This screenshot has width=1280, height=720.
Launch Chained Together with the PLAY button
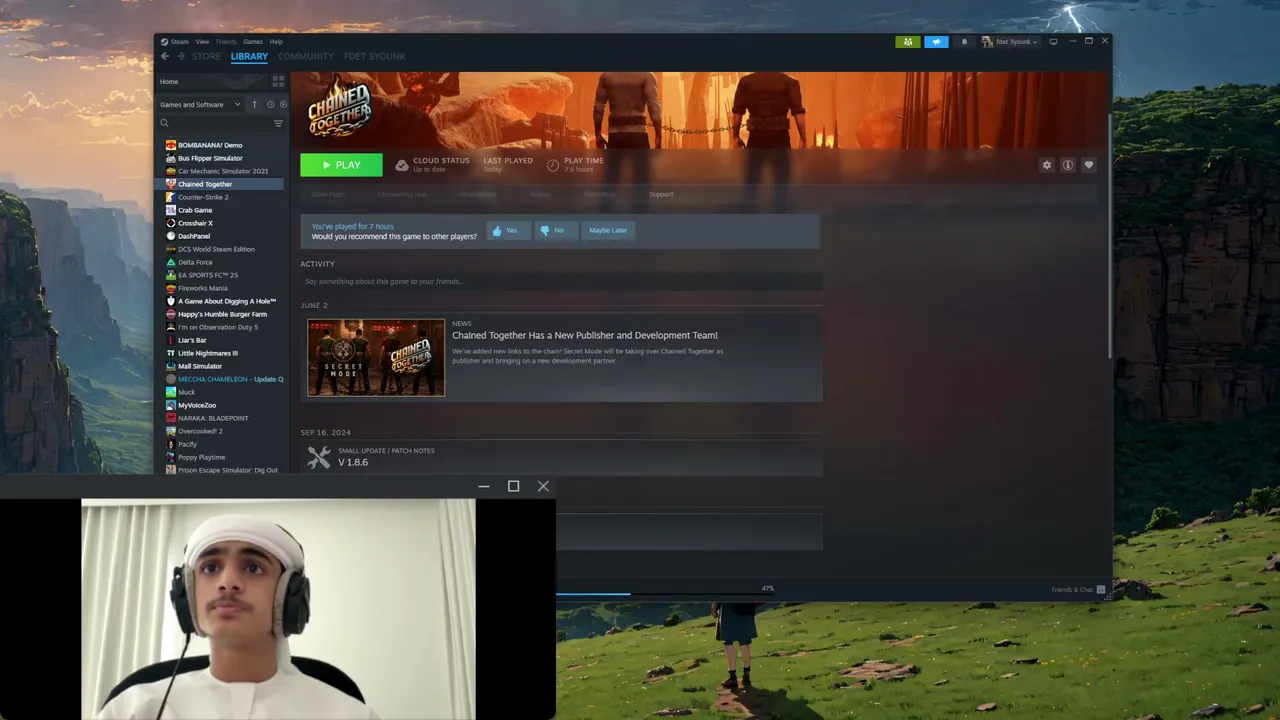[x=341, y=165]
